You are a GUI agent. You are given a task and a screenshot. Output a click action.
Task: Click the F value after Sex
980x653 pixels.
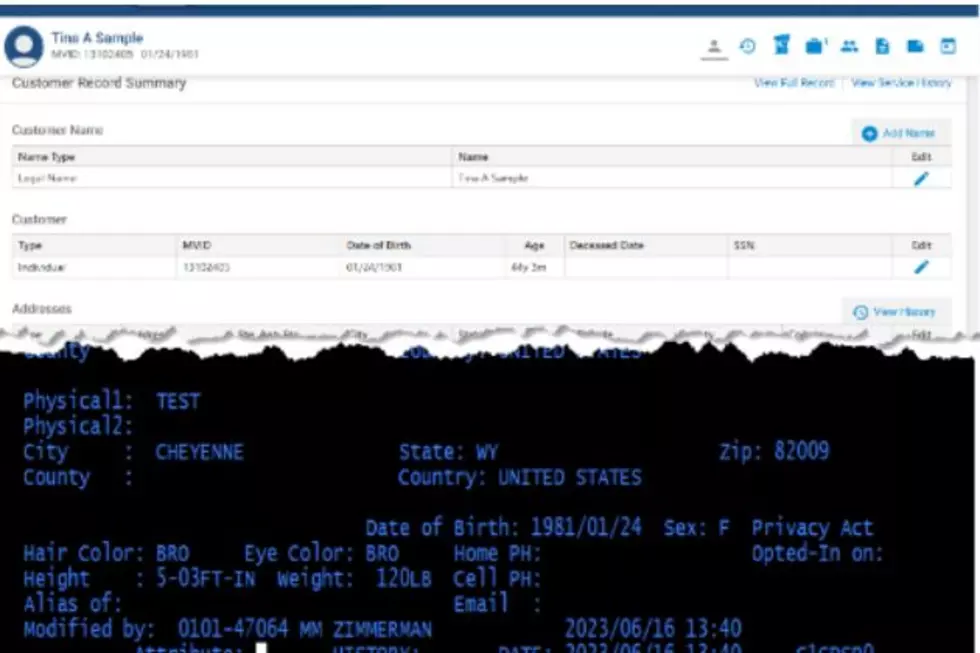[x=724, y=528]
